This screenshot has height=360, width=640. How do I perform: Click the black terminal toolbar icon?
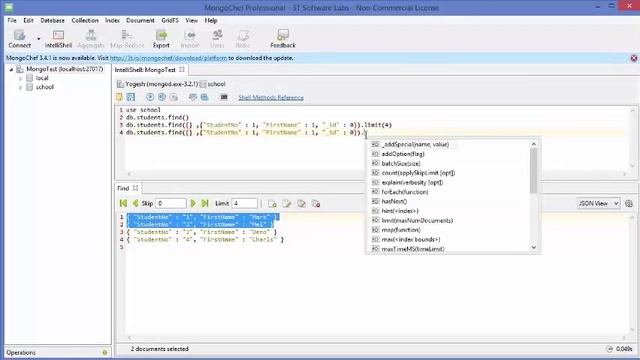224,97
